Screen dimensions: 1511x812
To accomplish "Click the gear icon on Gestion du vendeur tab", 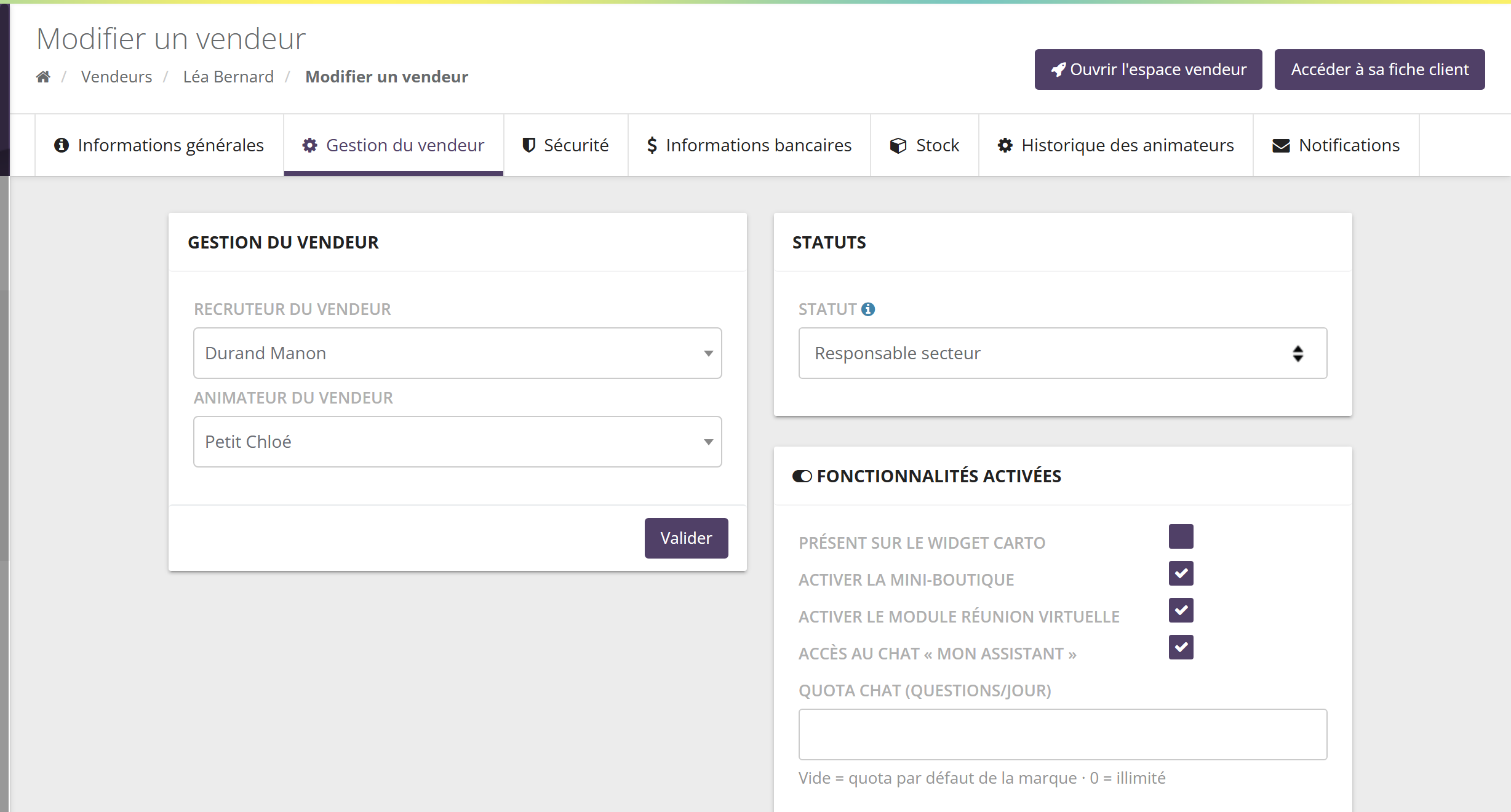I will [x=310, y=145].
